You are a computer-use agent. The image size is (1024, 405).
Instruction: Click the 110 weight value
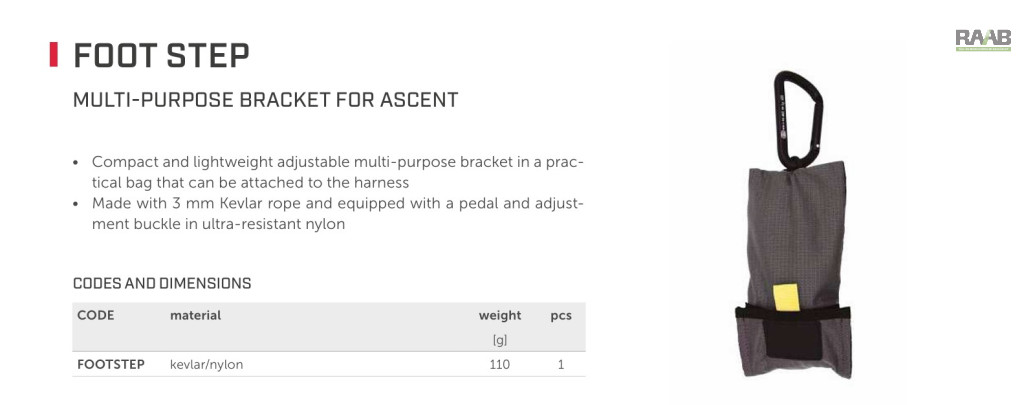pos(500,364)
